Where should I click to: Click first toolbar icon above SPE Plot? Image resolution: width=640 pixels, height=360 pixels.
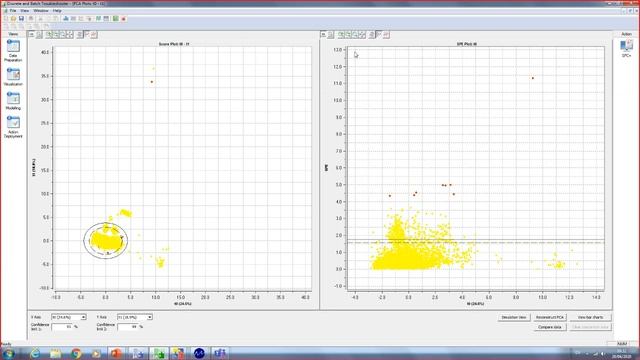point(323,35)
